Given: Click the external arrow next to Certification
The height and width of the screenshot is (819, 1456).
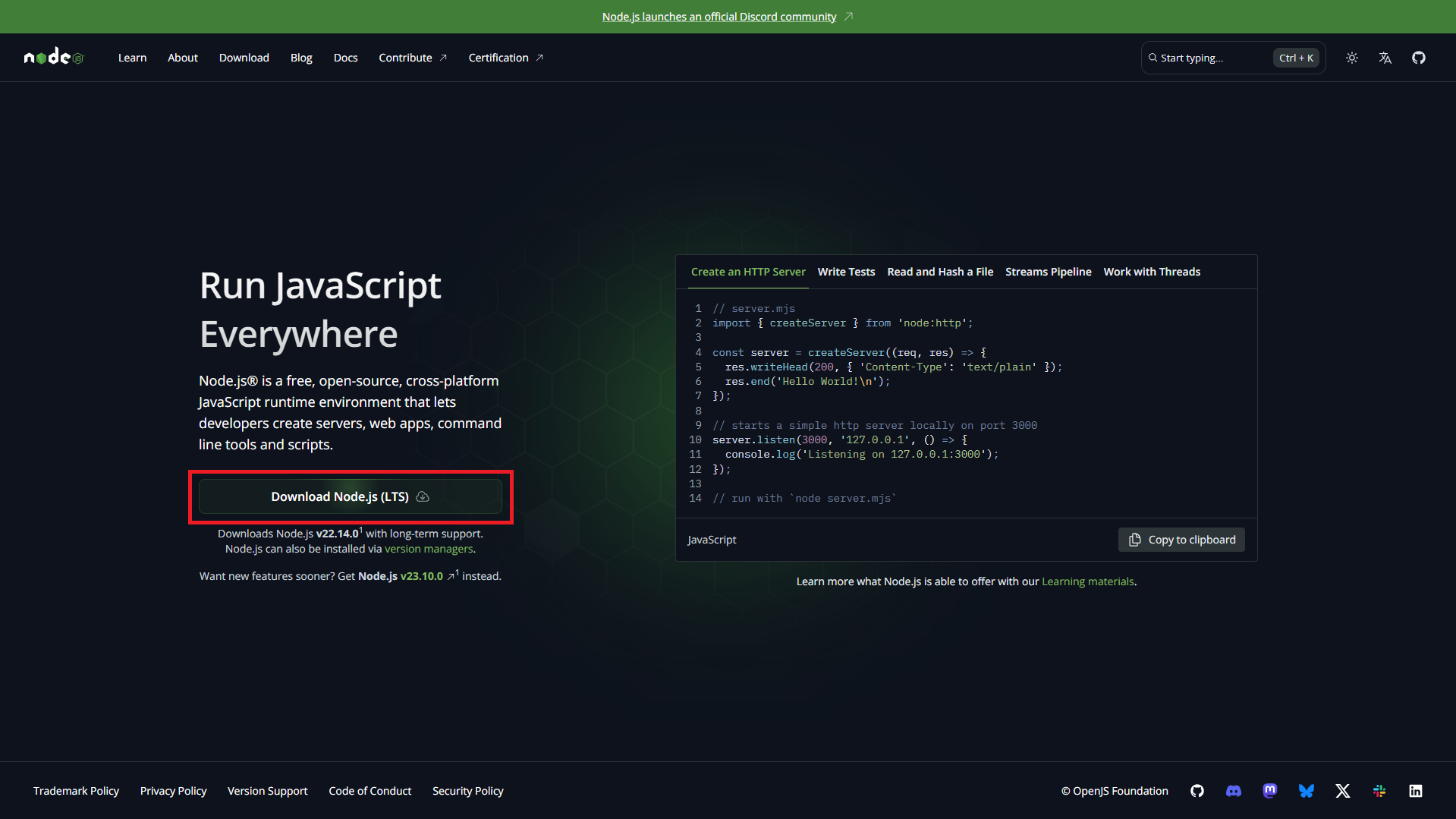Looking at the screenshot, I should pyautogui.click(x=539, y=58).
